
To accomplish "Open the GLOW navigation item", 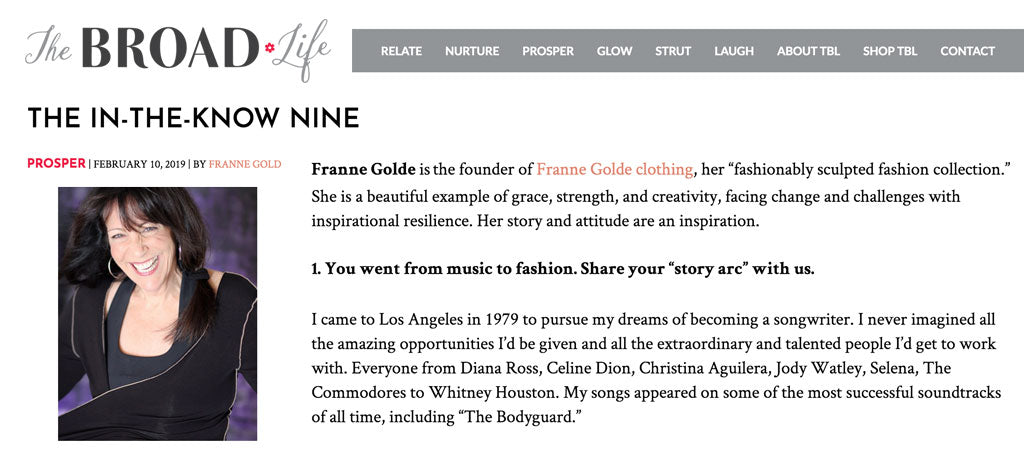I will point(614,51).
